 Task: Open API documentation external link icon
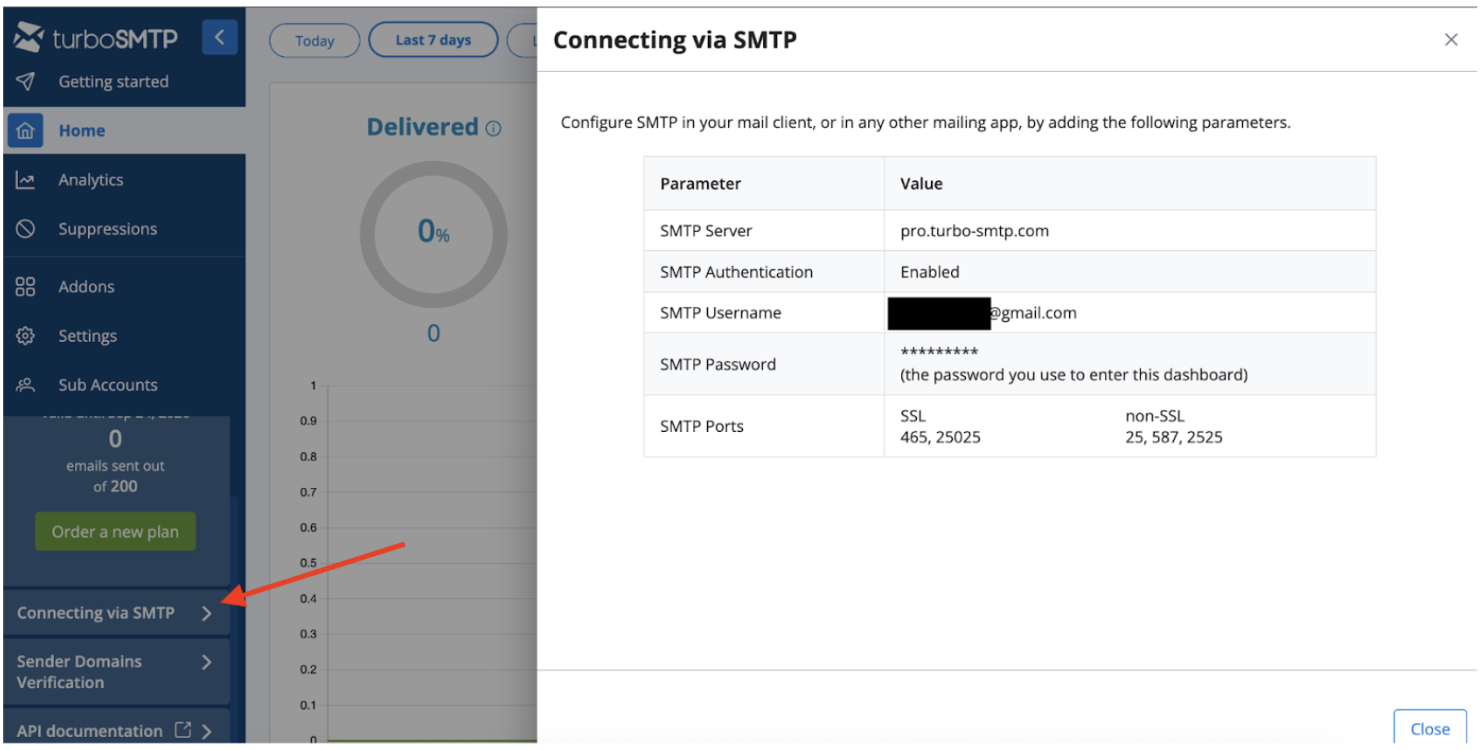183,731
